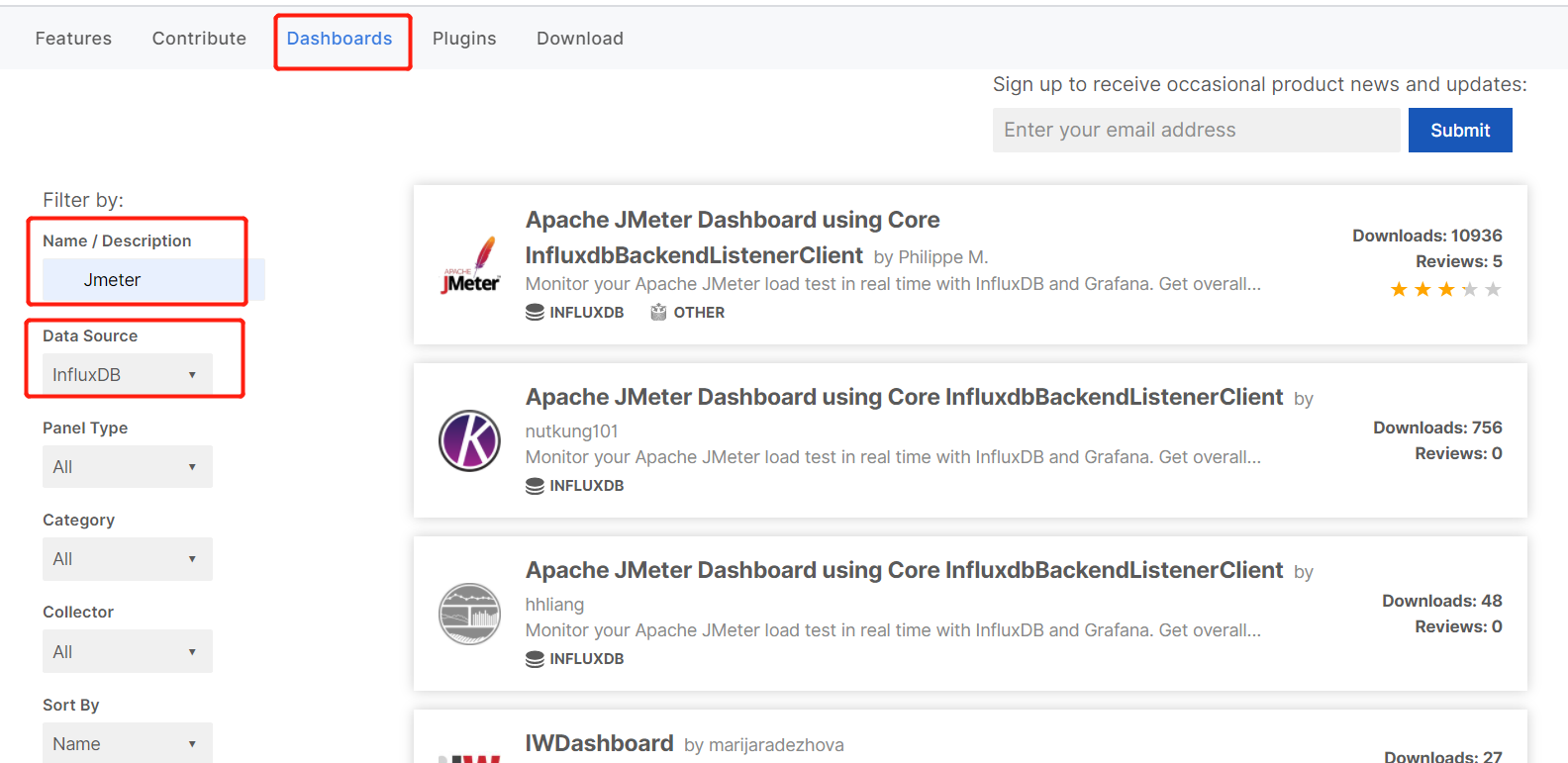
Task: Click the "Downloads: 756" text
Action: [x=1437, y=428]
